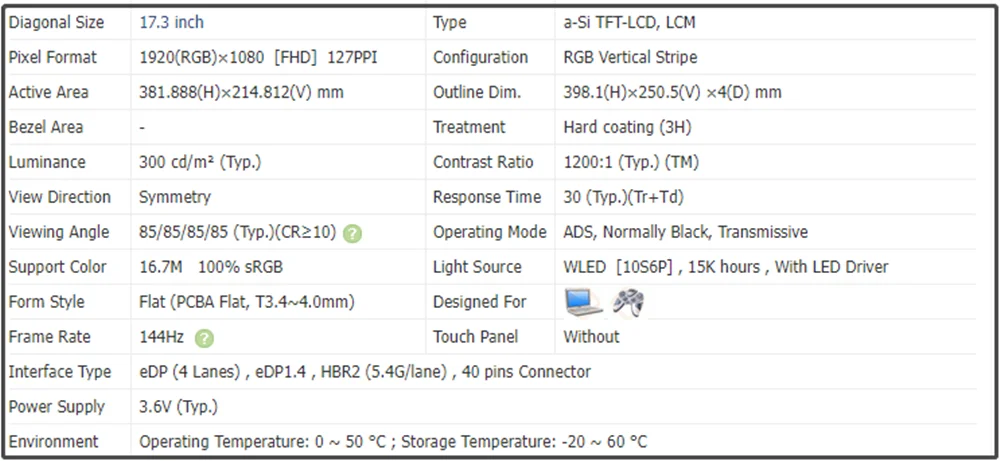The image size is (1000, 461).
Task: Click the help icon beside Viewing Angle value
Action: [352, 233]
